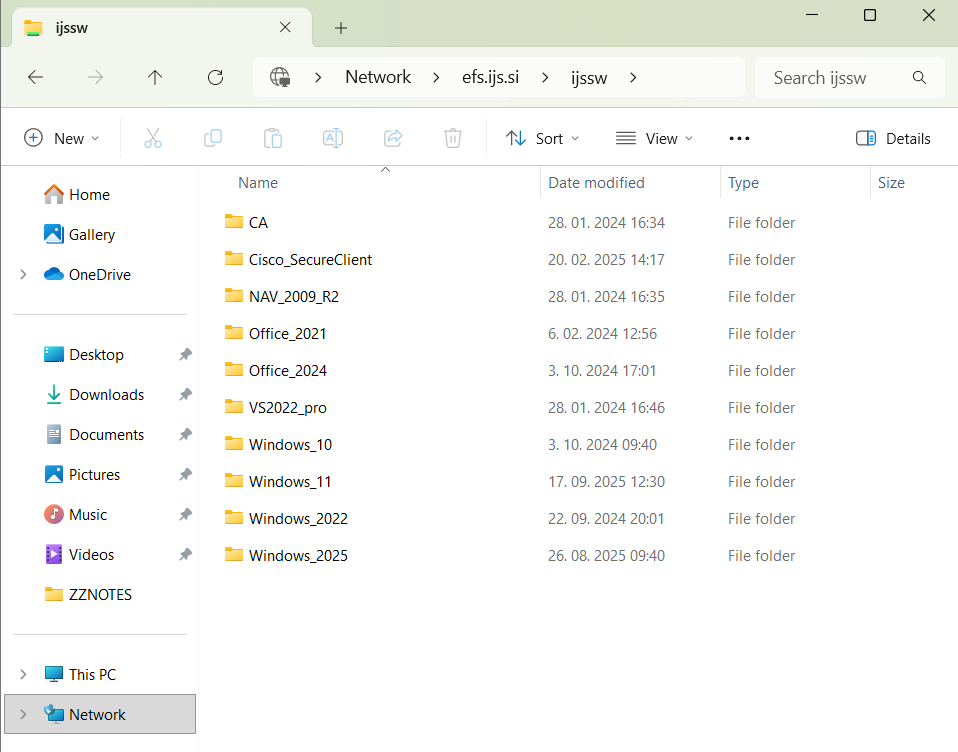The image size is (958, 752).
Task: Click the Paste clipboard icon
Action: (x=273, y=139)
